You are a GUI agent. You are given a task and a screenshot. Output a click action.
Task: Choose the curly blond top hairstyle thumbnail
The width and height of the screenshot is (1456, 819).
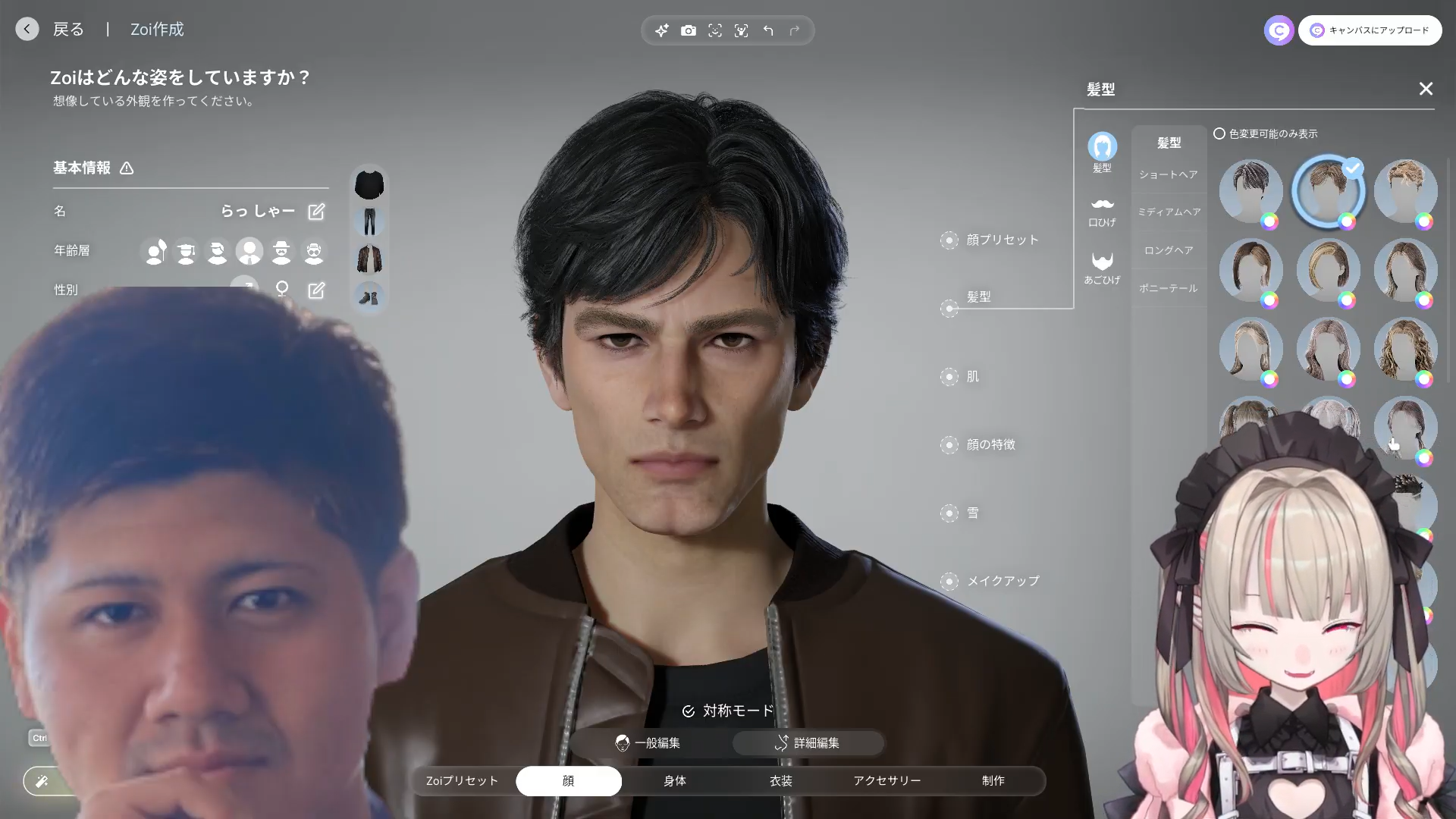pos(1405,190)
